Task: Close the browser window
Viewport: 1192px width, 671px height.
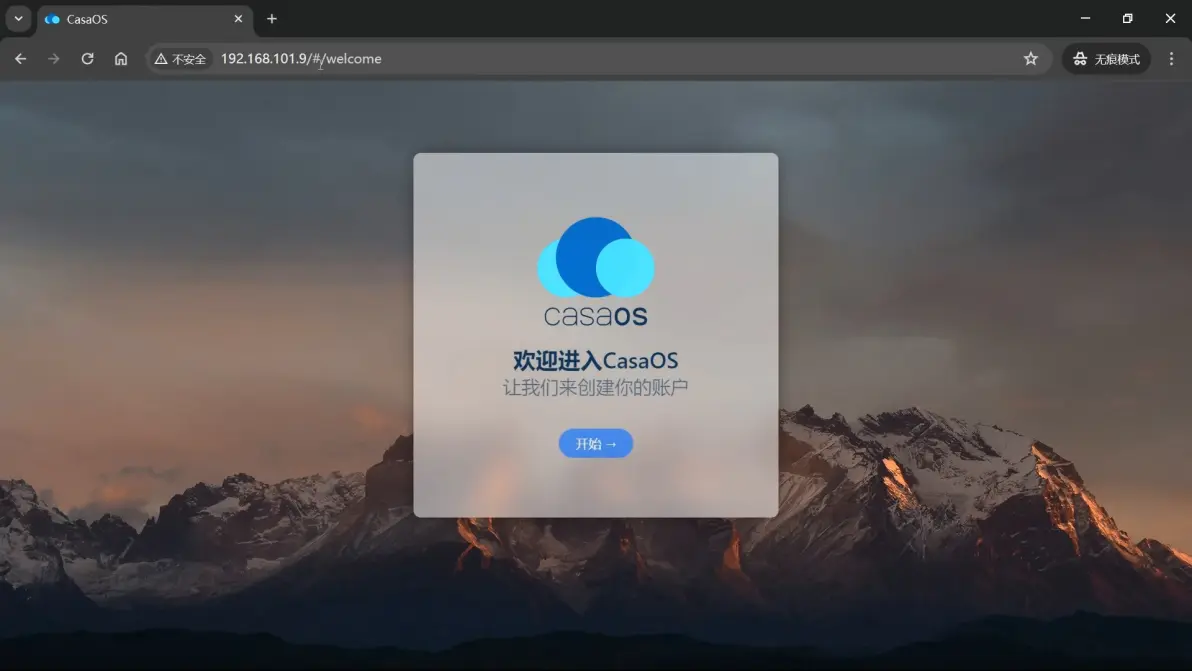Action: [x=1170, y=19]
